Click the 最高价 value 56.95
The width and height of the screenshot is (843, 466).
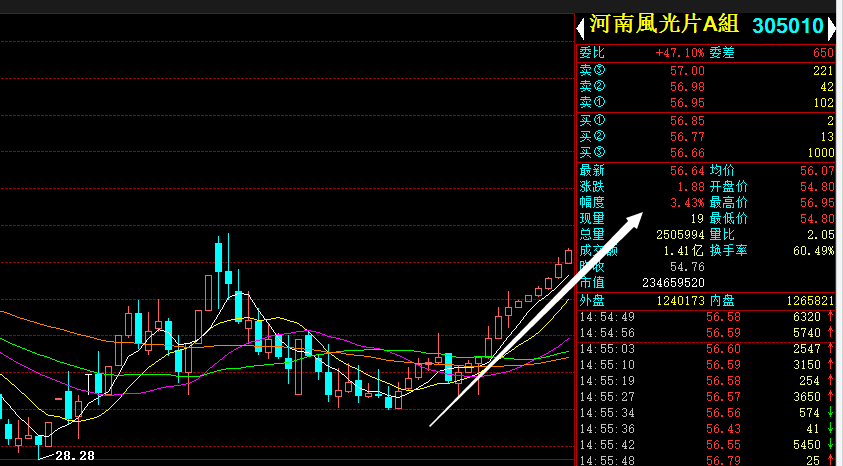tap(817, 203)
